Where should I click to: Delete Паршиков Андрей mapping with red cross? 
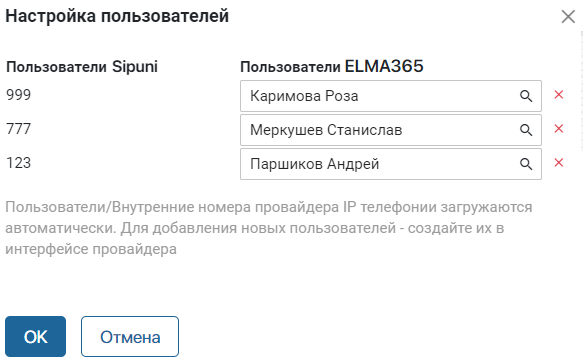coord(558,162)
